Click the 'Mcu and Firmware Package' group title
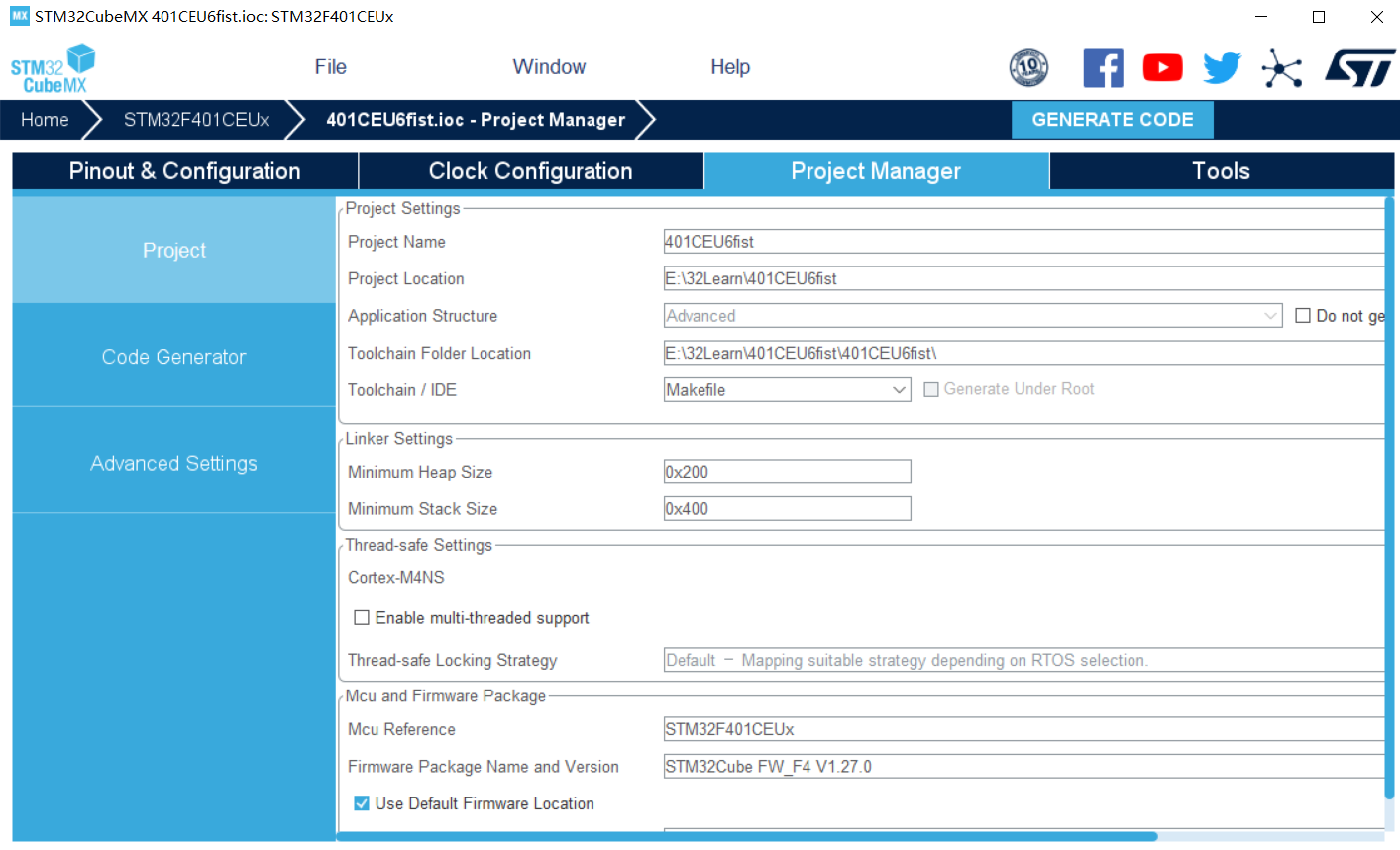The height and width of the screenshot is (850, 1400). pyautogui.click(x=446, y=696)
